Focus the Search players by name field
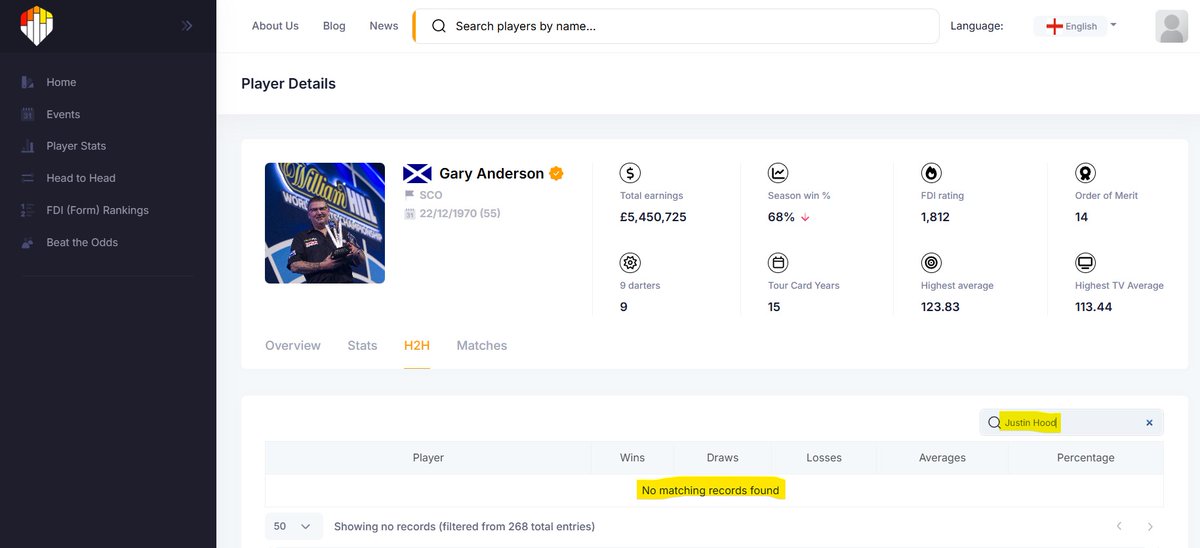 [676, 26]
